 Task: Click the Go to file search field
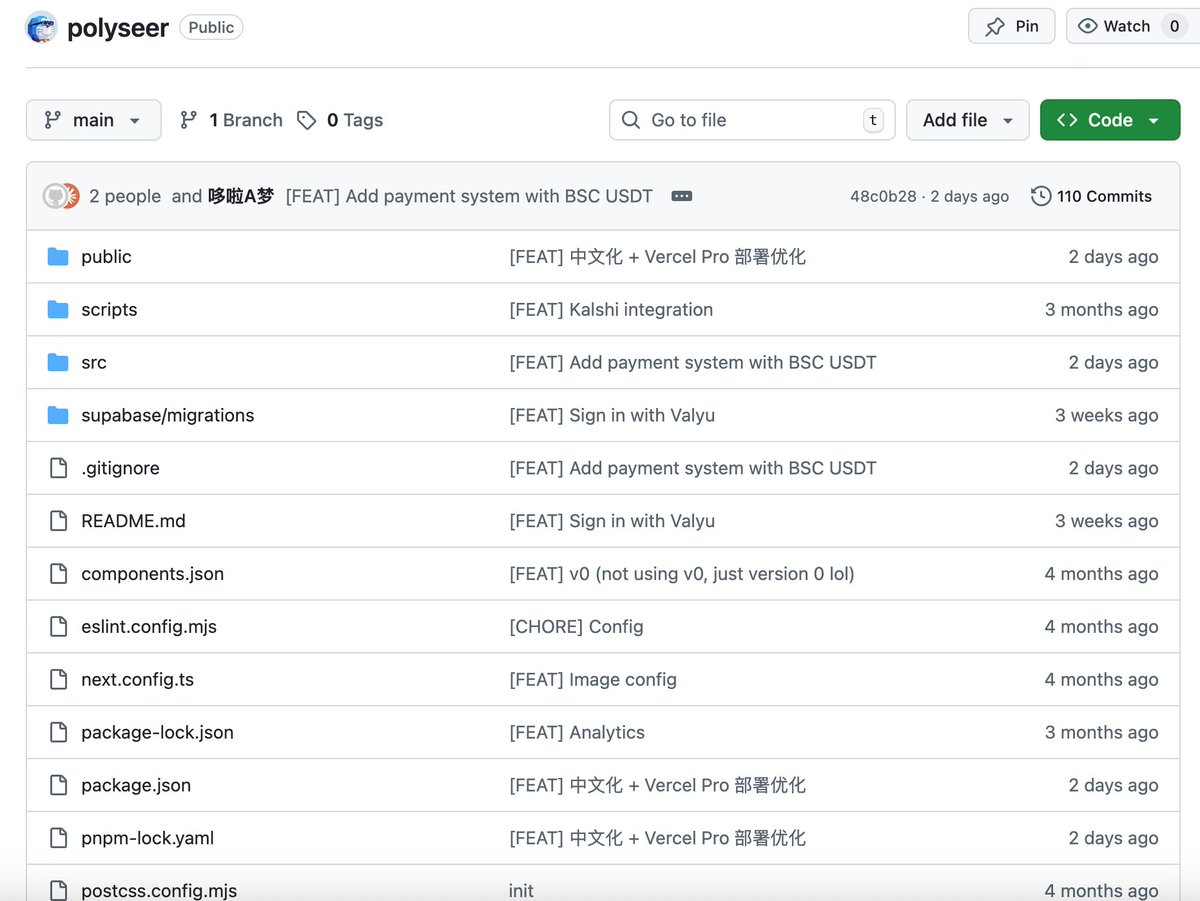pyautogui.click(x=750, y=119)
